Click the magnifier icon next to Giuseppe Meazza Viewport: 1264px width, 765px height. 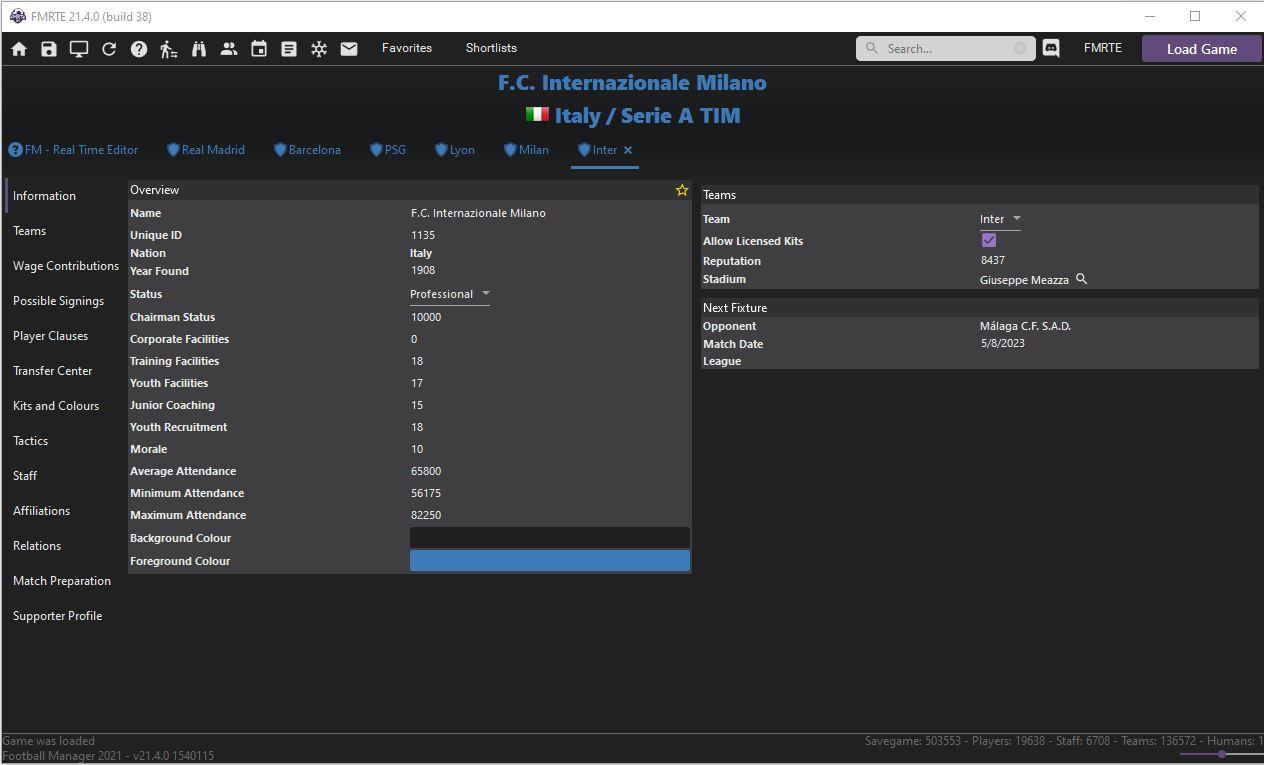(x=1081, y=280)
